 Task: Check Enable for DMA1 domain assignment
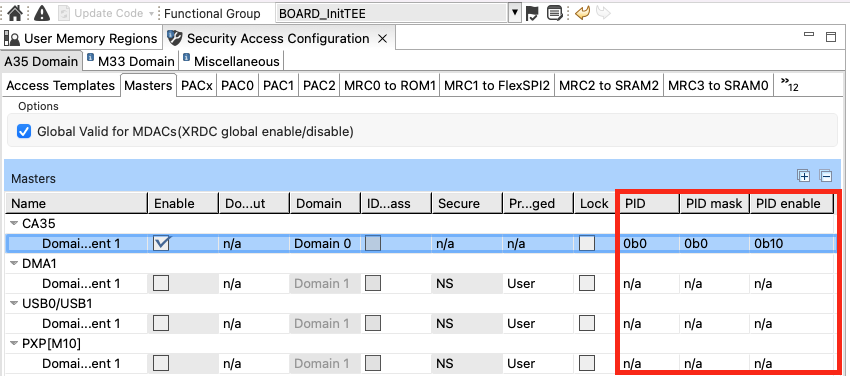tap(161, 283)
